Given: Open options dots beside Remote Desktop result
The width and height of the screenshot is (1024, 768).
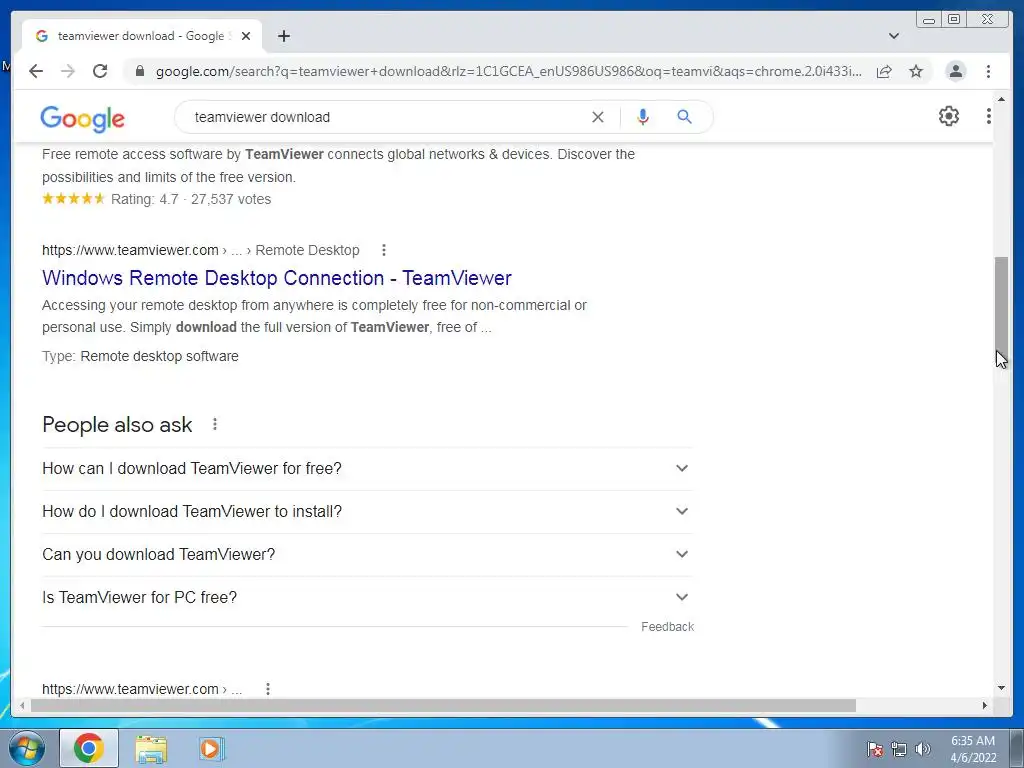Looking at the screenshot, I should tap(384, 250).
